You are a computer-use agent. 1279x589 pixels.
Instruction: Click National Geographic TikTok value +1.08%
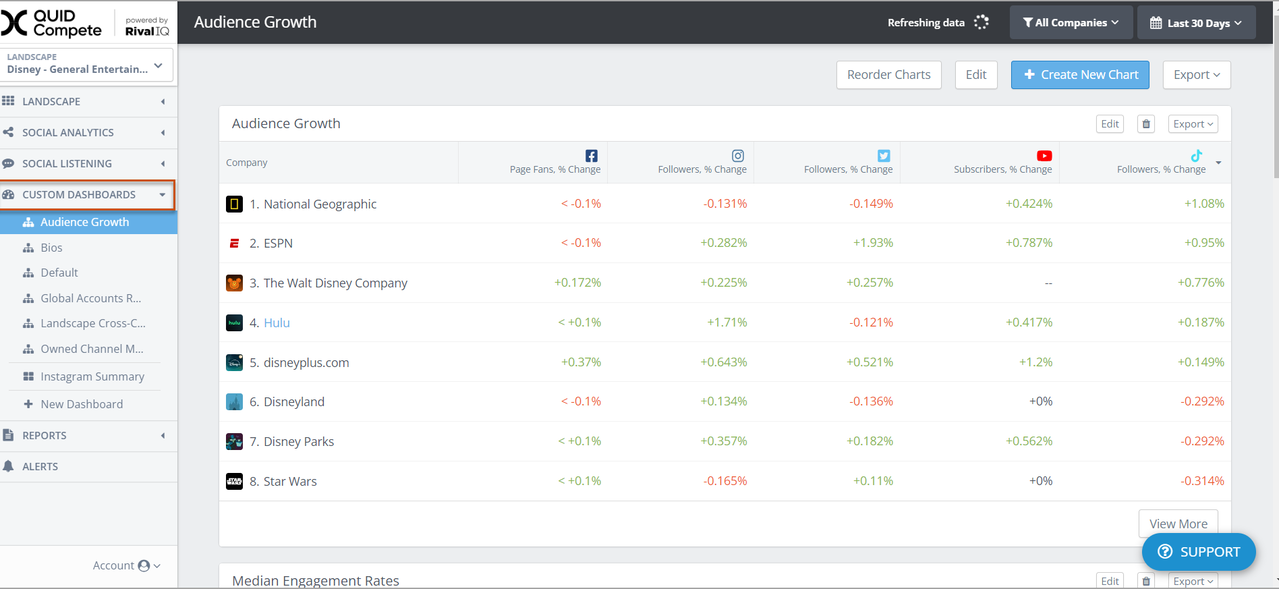(1204, 204)
